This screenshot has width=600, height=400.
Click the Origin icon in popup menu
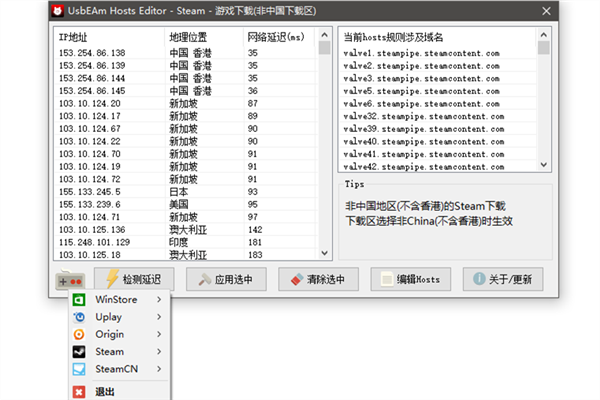79,334
